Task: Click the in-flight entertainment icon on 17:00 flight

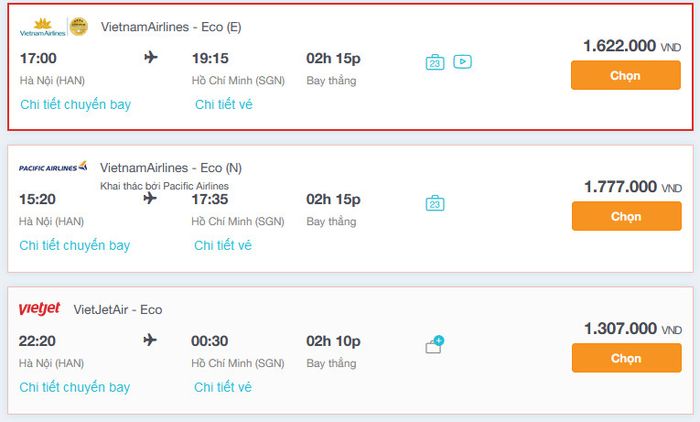Action: point(462,62)
